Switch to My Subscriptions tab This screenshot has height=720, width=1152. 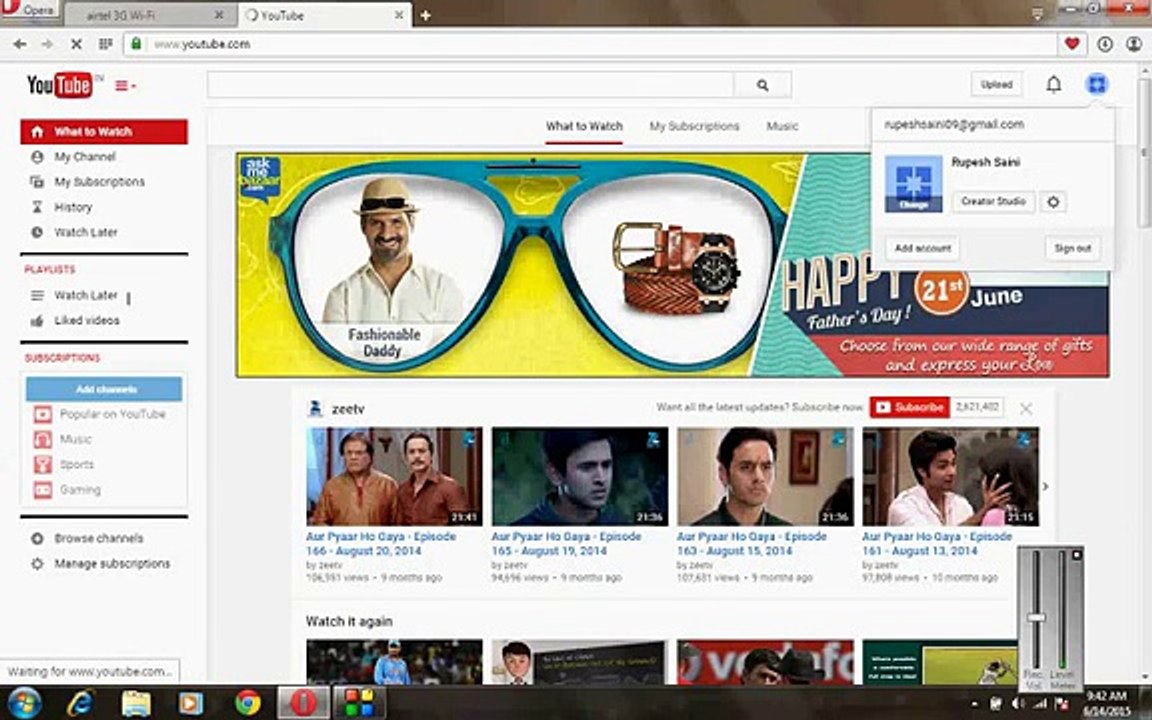point(694,126)
